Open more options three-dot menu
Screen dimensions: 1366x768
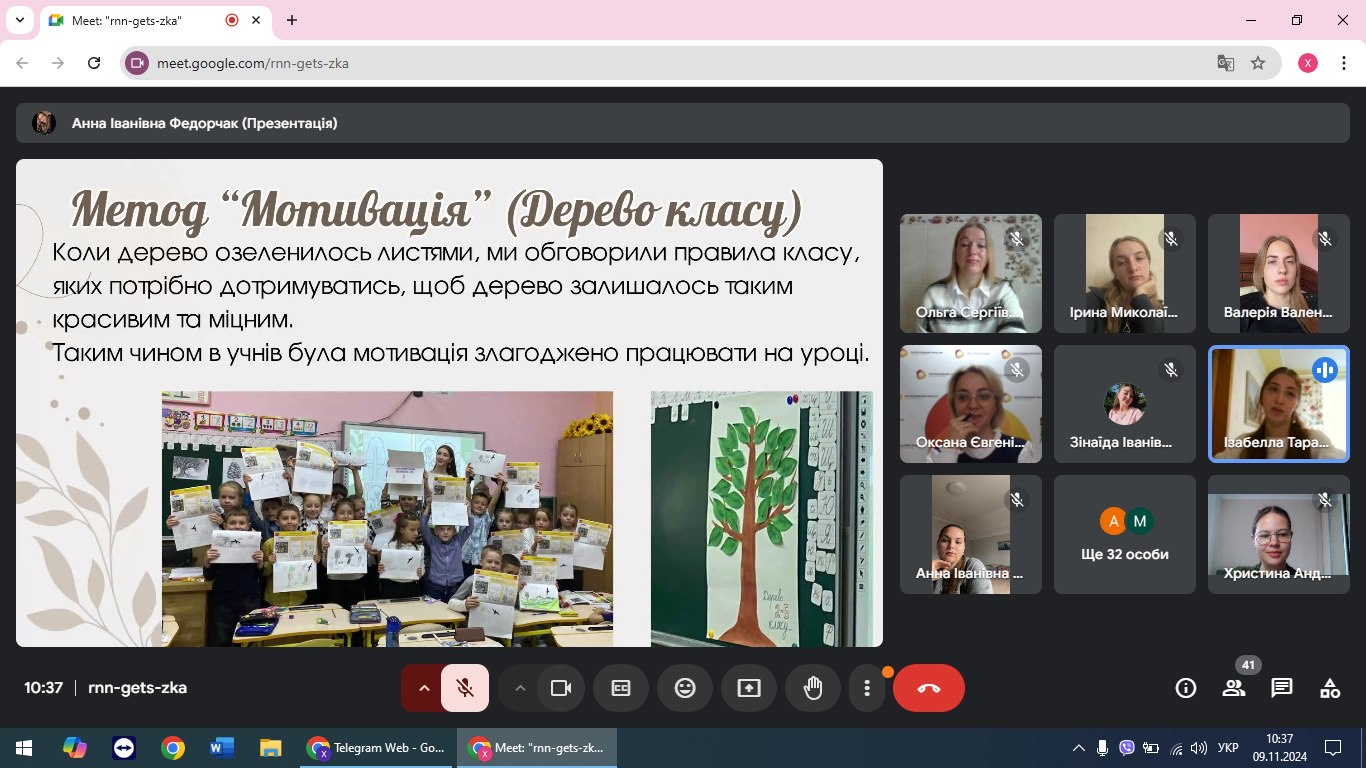[867, 688]
